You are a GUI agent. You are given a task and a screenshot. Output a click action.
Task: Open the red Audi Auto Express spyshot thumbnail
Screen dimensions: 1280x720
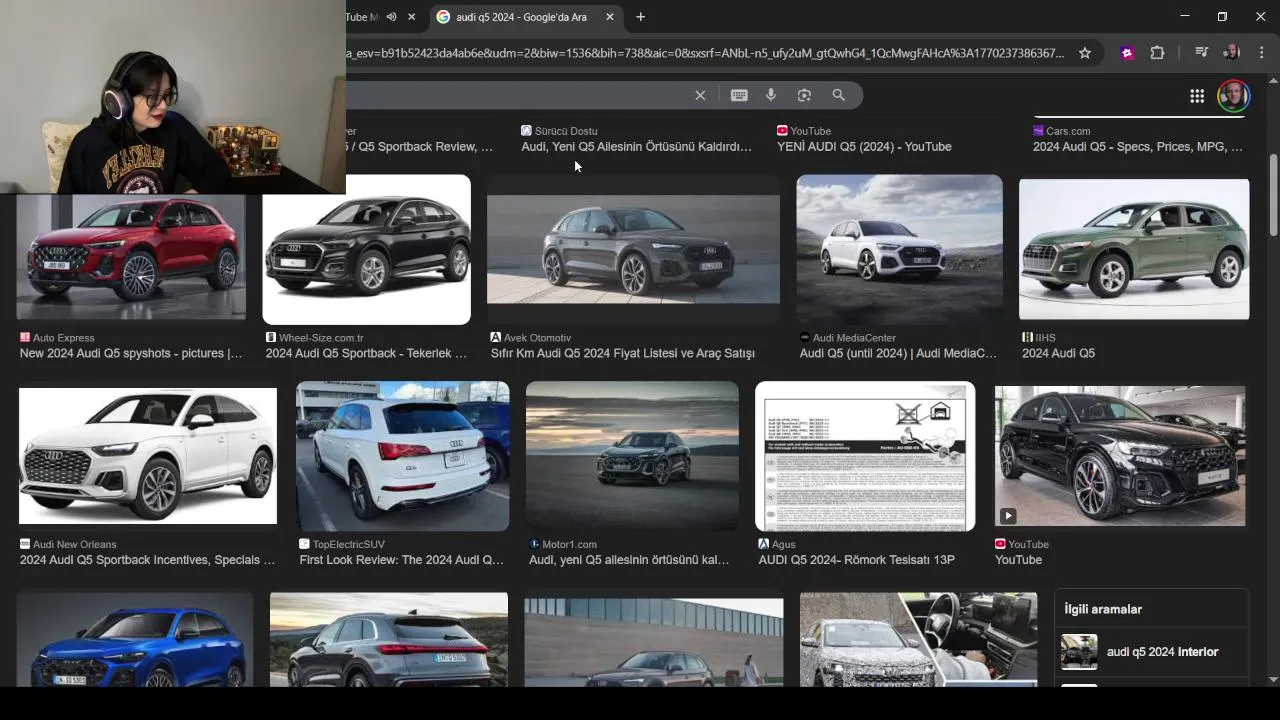(x=131, y=257)
